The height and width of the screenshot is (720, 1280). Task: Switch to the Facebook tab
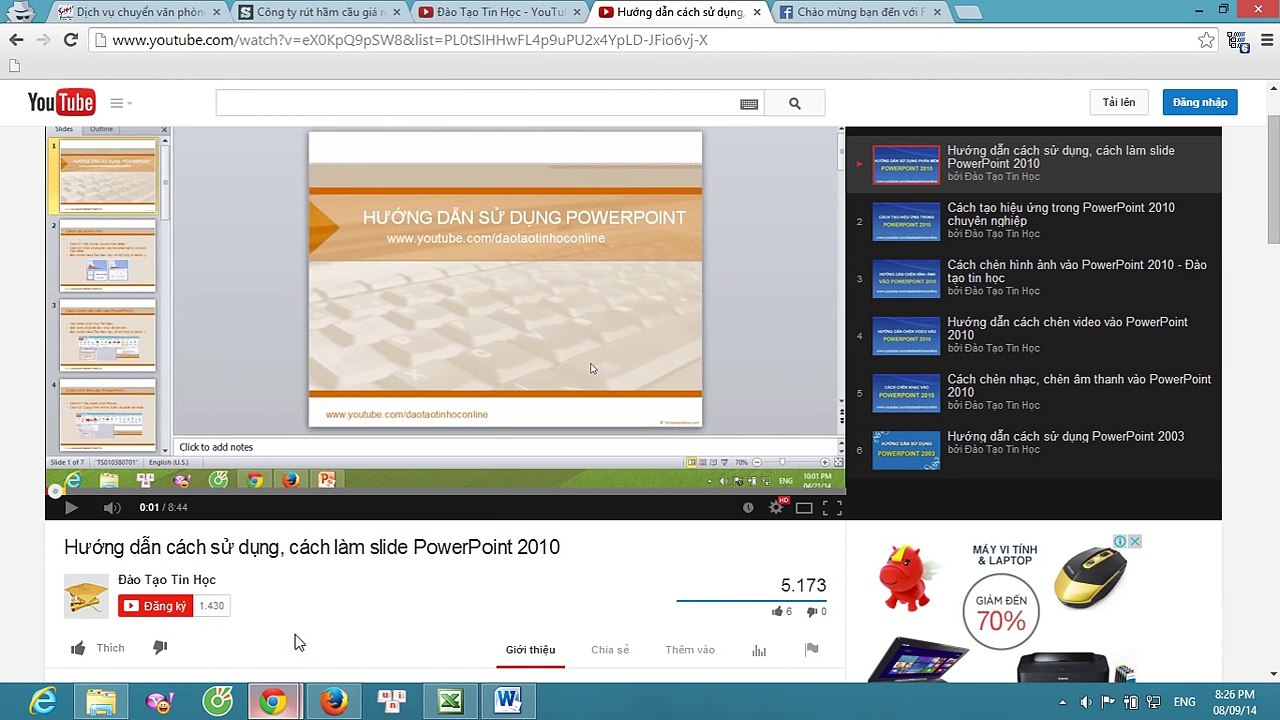pos(860,12)
